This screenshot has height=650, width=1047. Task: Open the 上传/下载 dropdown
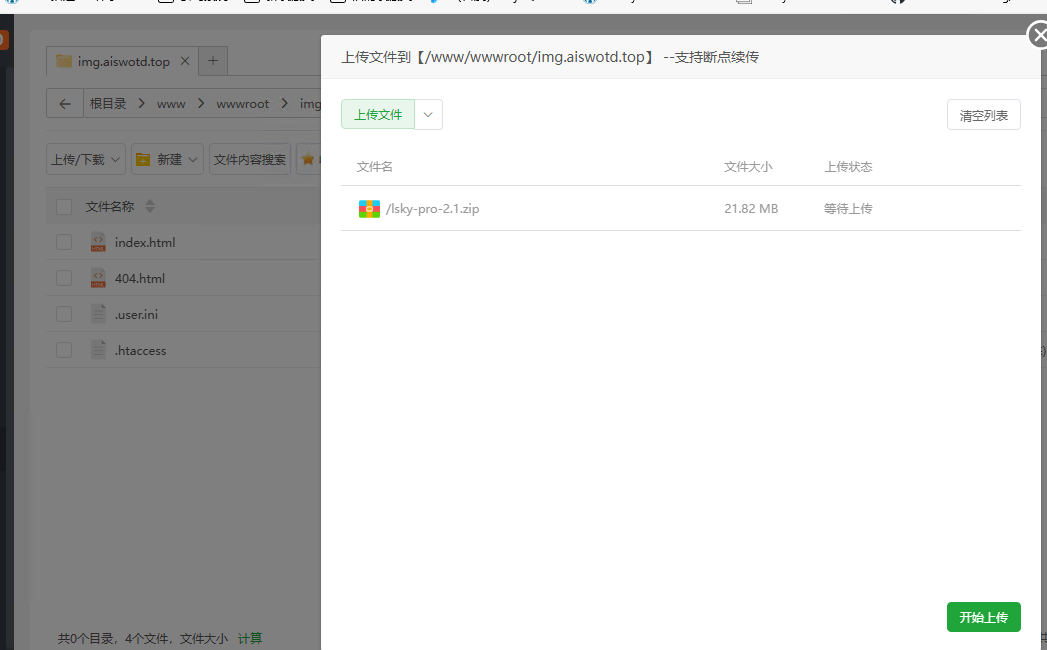click(86, 159)
